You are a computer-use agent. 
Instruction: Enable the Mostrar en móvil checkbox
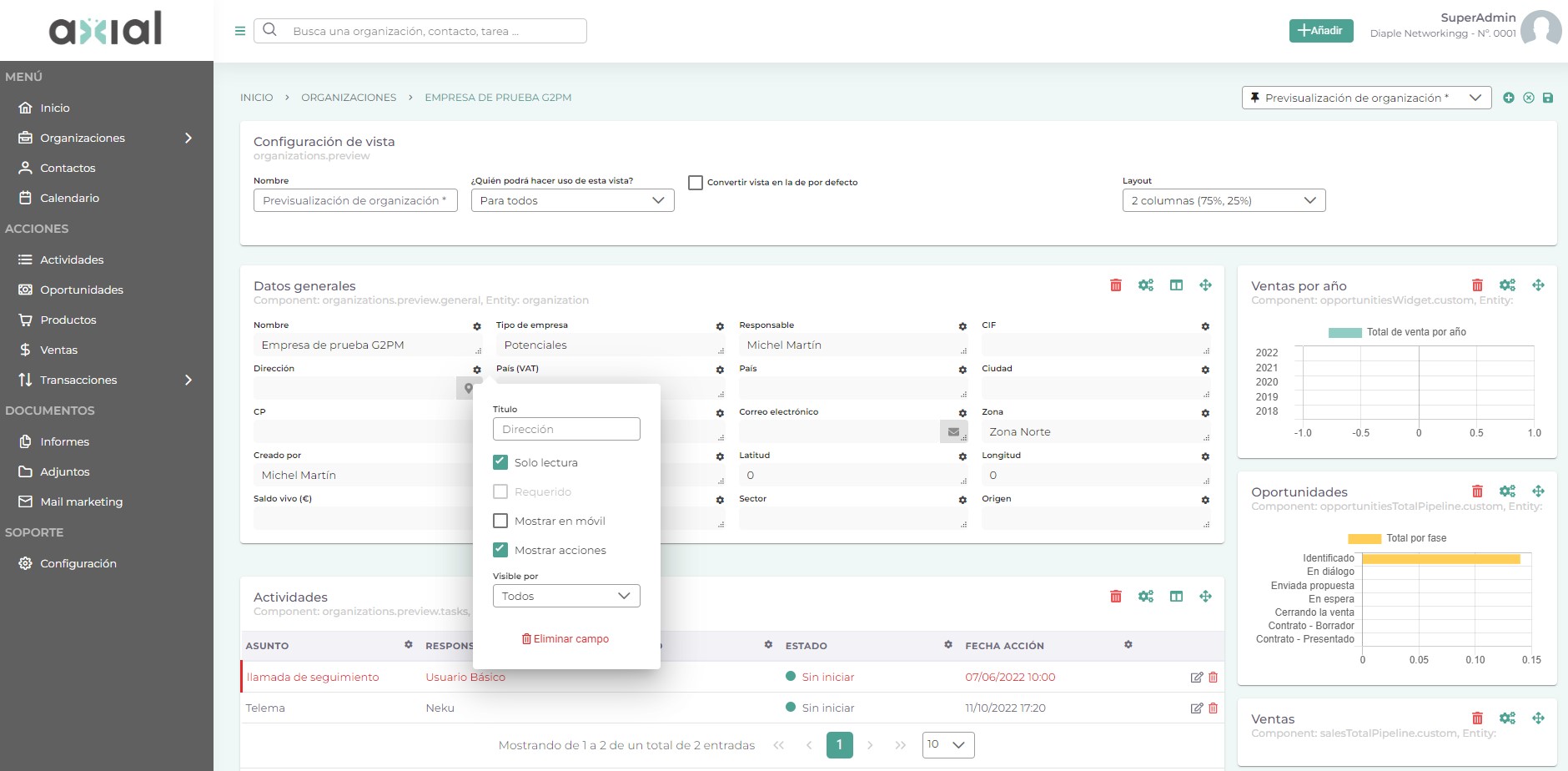[x=500, y=520]
